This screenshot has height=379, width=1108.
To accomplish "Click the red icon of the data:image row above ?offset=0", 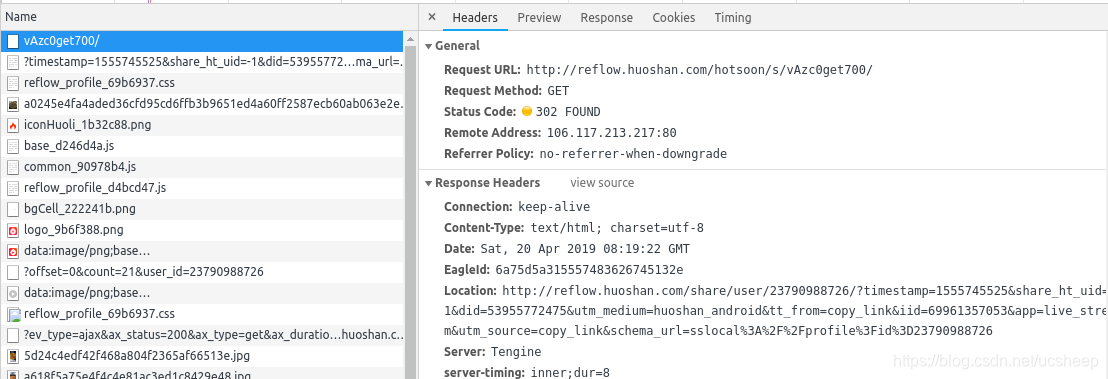I will tap(13, 251).
